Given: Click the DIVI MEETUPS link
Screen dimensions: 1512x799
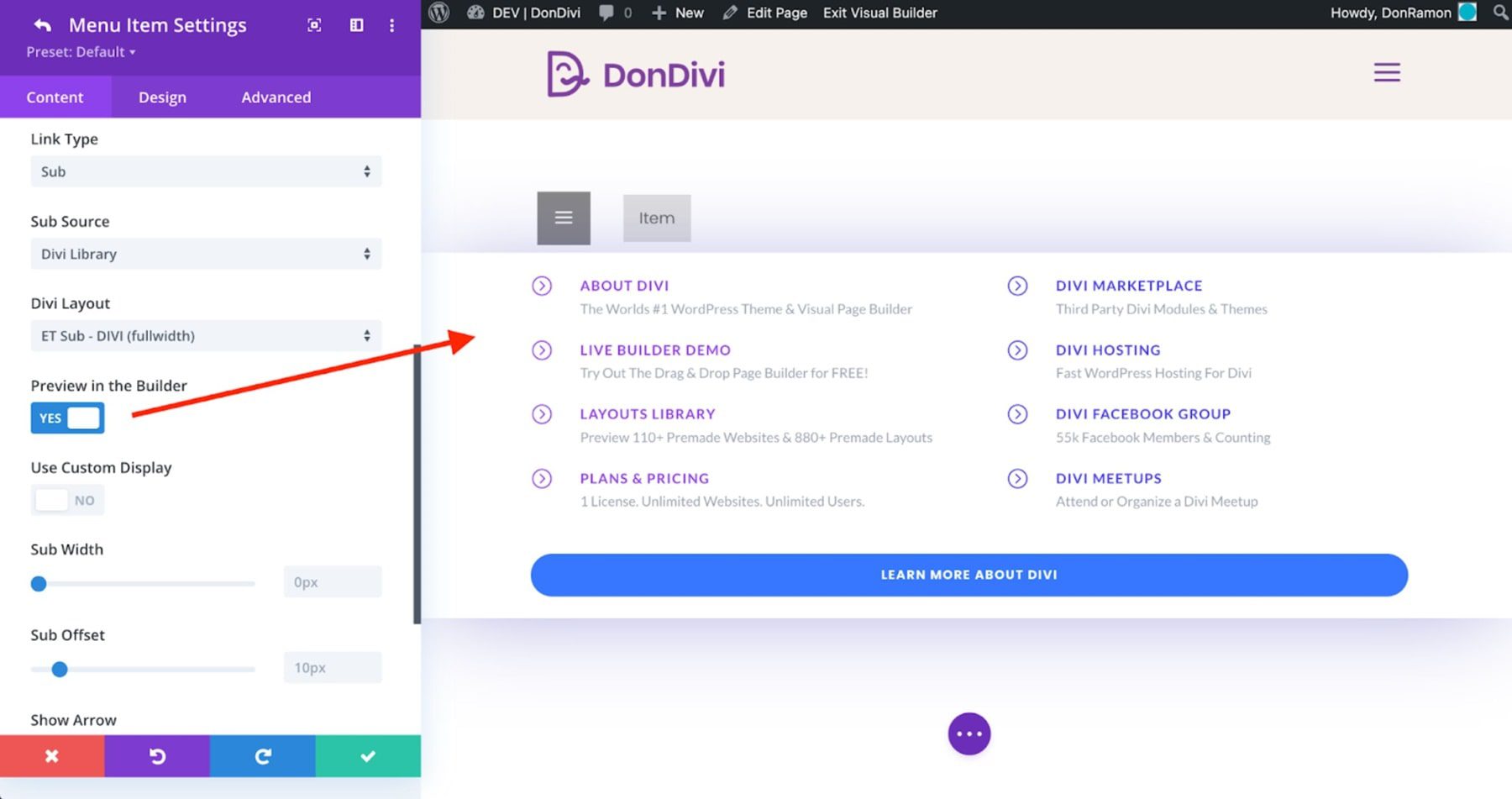Looking at the screenshot, I should (1109, 478).
